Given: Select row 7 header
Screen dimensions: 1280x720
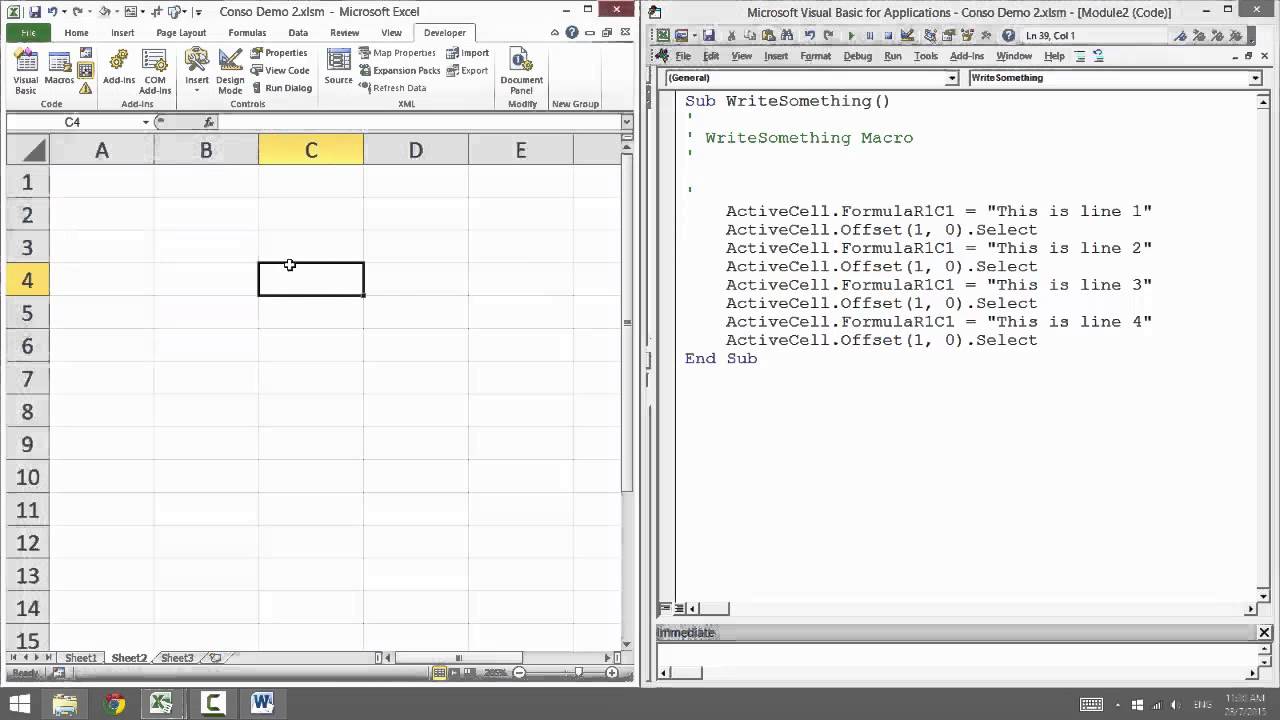Looking at the screenshot, I should click(28, 379).
